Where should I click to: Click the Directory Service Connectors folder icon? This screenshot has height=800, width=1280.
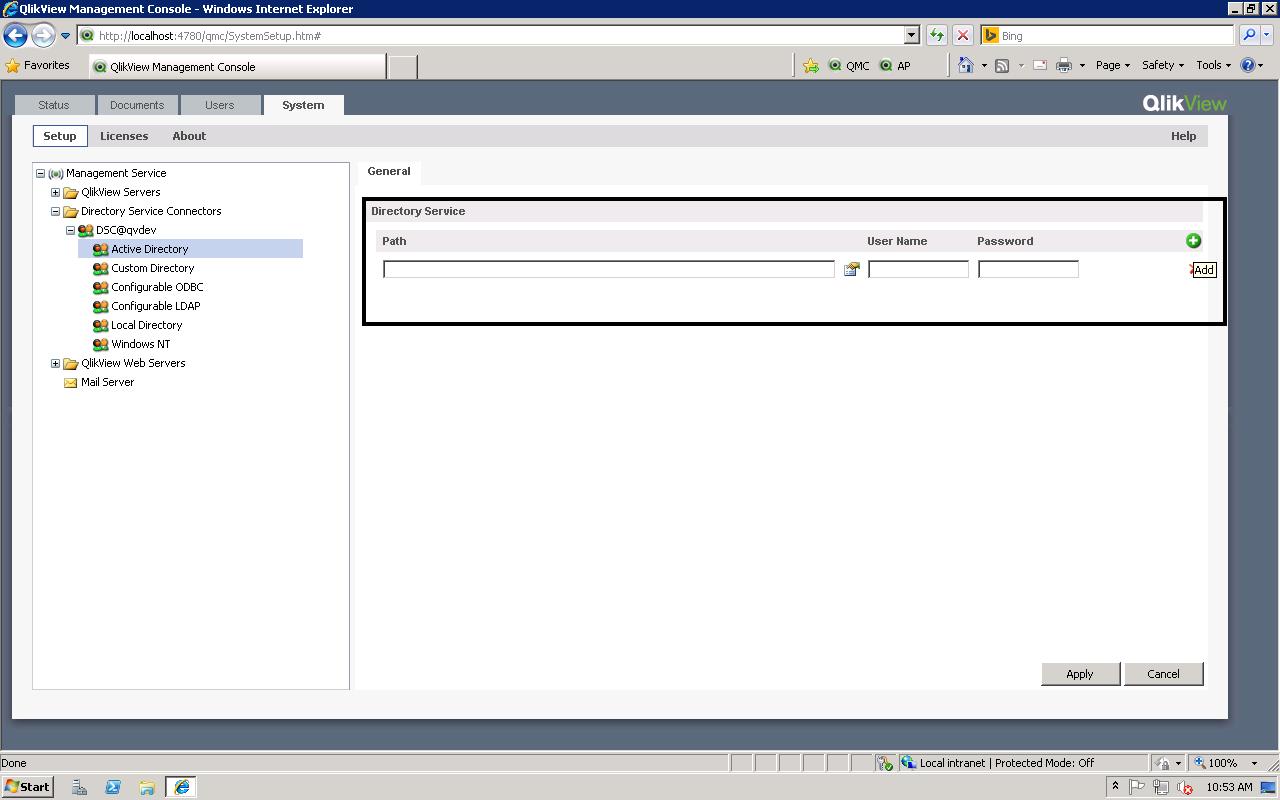(x=71, y=212)
